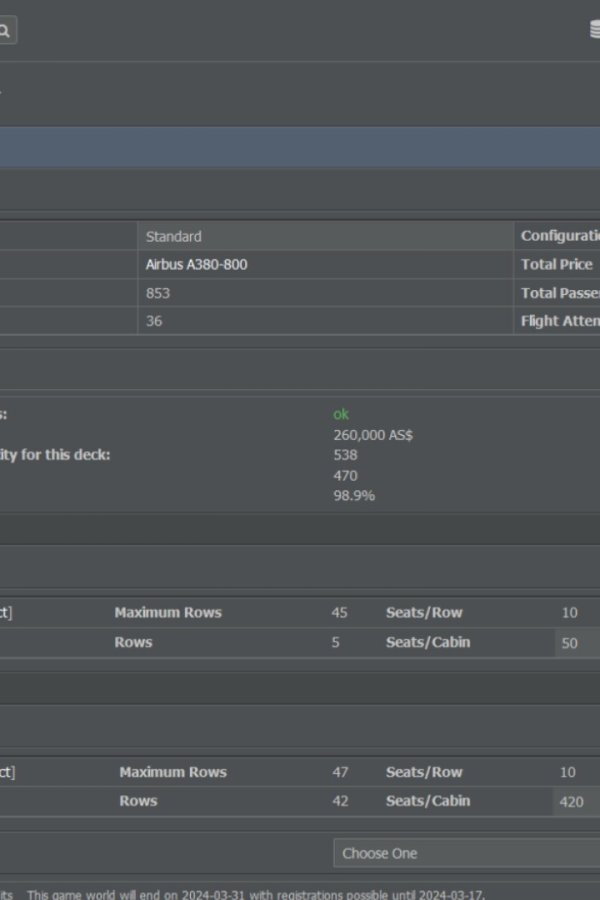
Task: Click the Airbus A380-800 aircraft name
Action: [196, 265]
